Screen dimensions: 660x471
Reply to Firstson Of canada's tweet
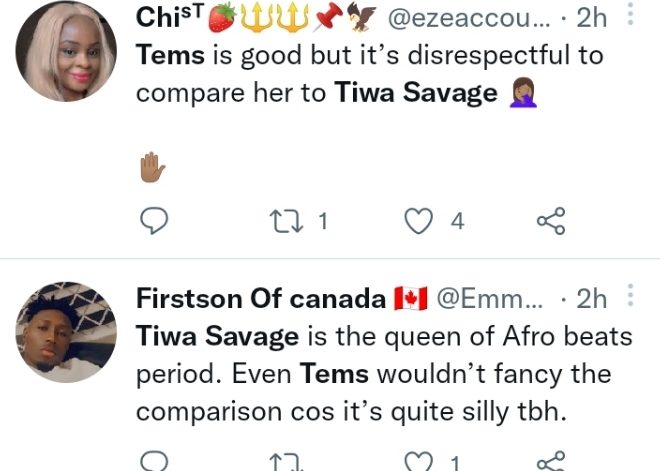152,461
